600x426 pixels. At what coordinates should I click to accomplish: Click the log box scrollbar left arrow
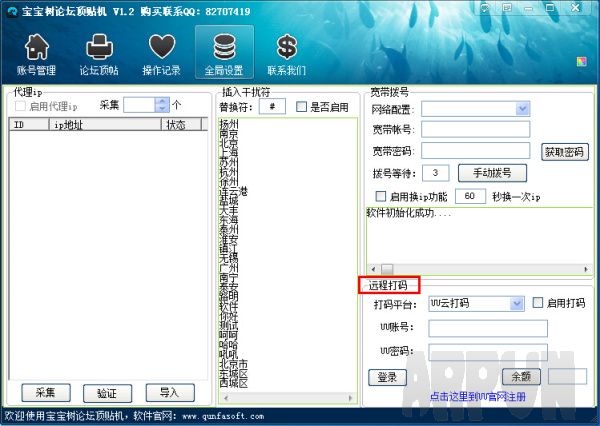tap(373, 269)
